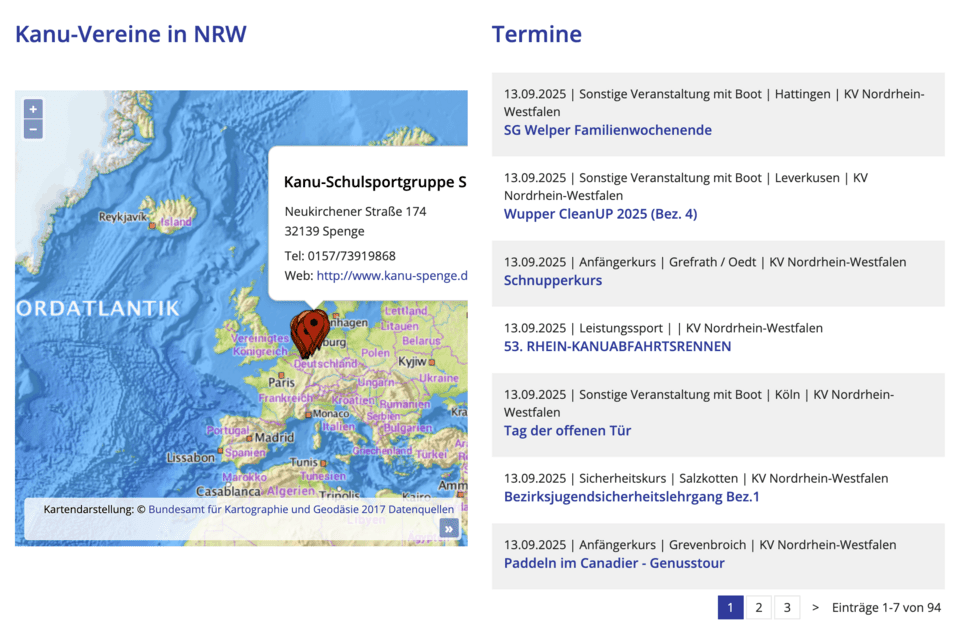Open the kanu-spenge website link
This screenshot has width=956, height=632.
(x=392, y=276)
